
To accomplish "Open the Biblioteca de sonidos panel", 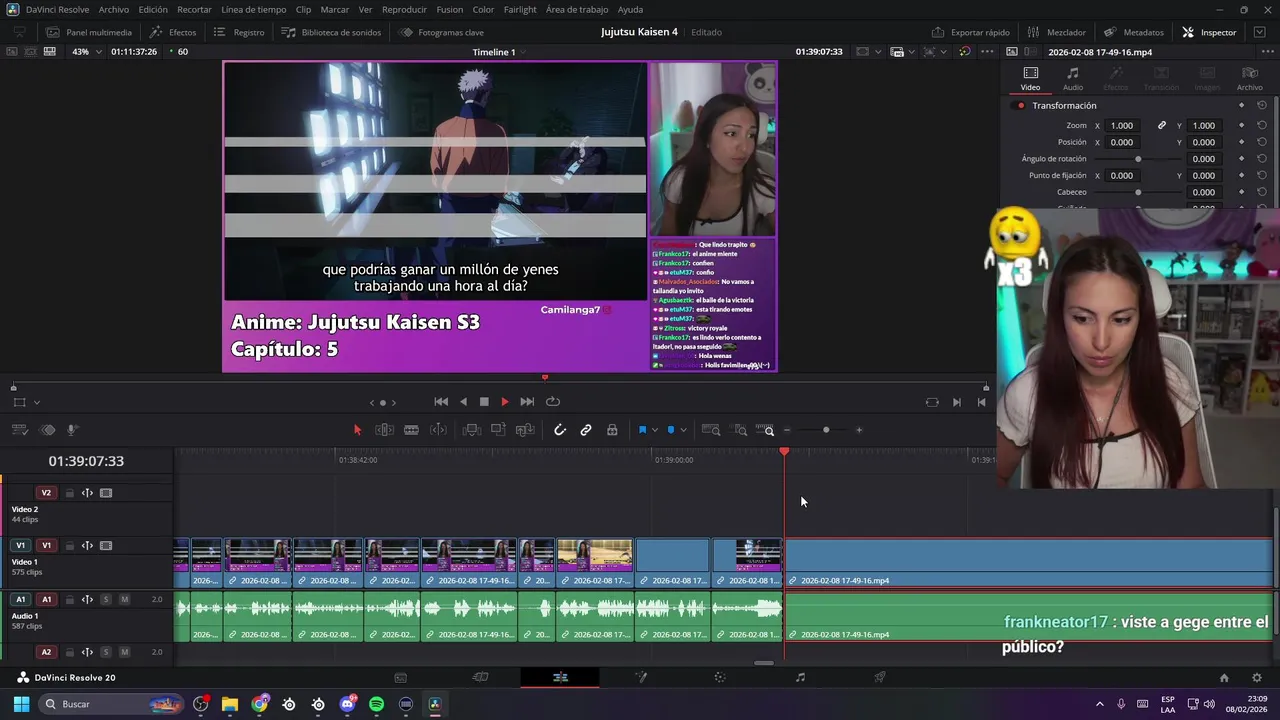I will click(331, 32).
